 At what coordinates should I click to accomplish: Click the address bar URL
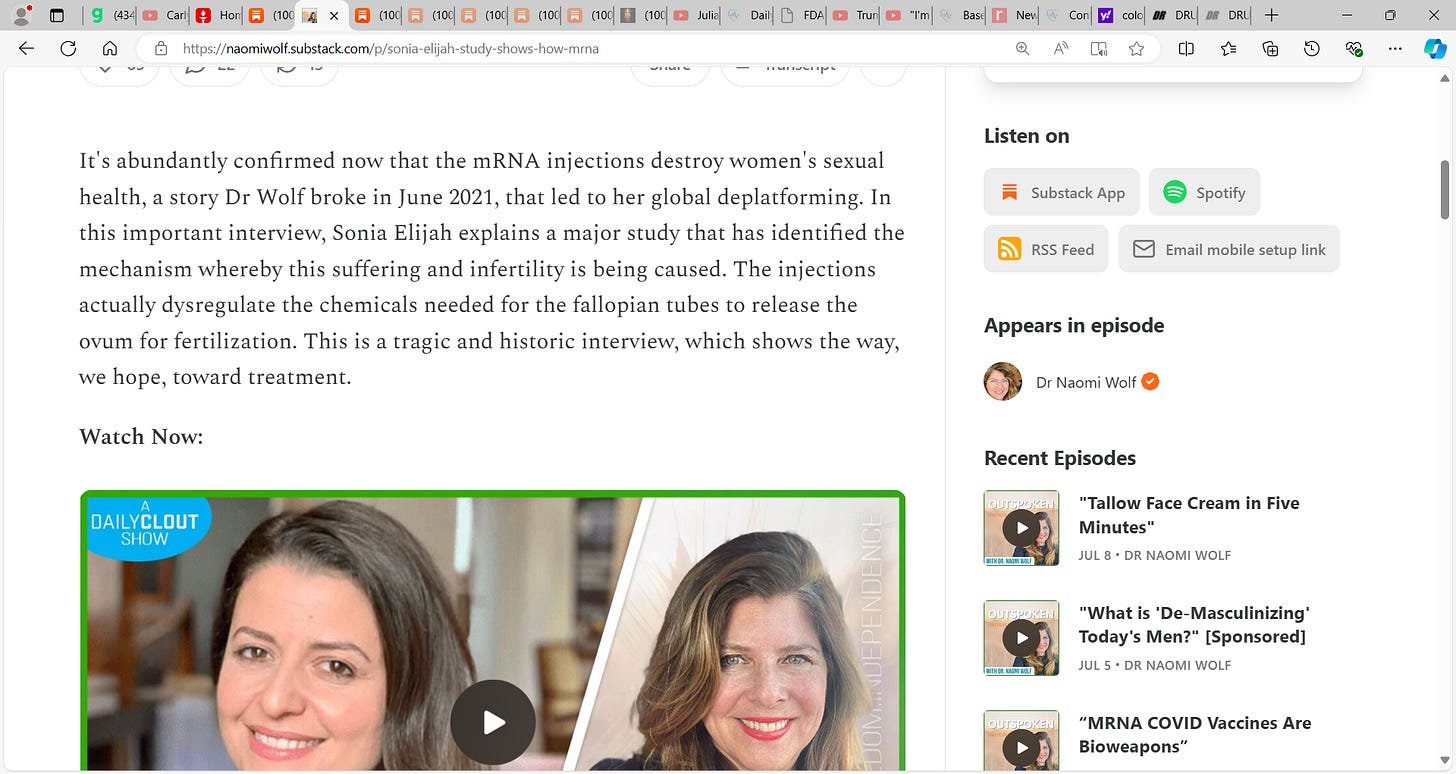[x=391, y=48]
